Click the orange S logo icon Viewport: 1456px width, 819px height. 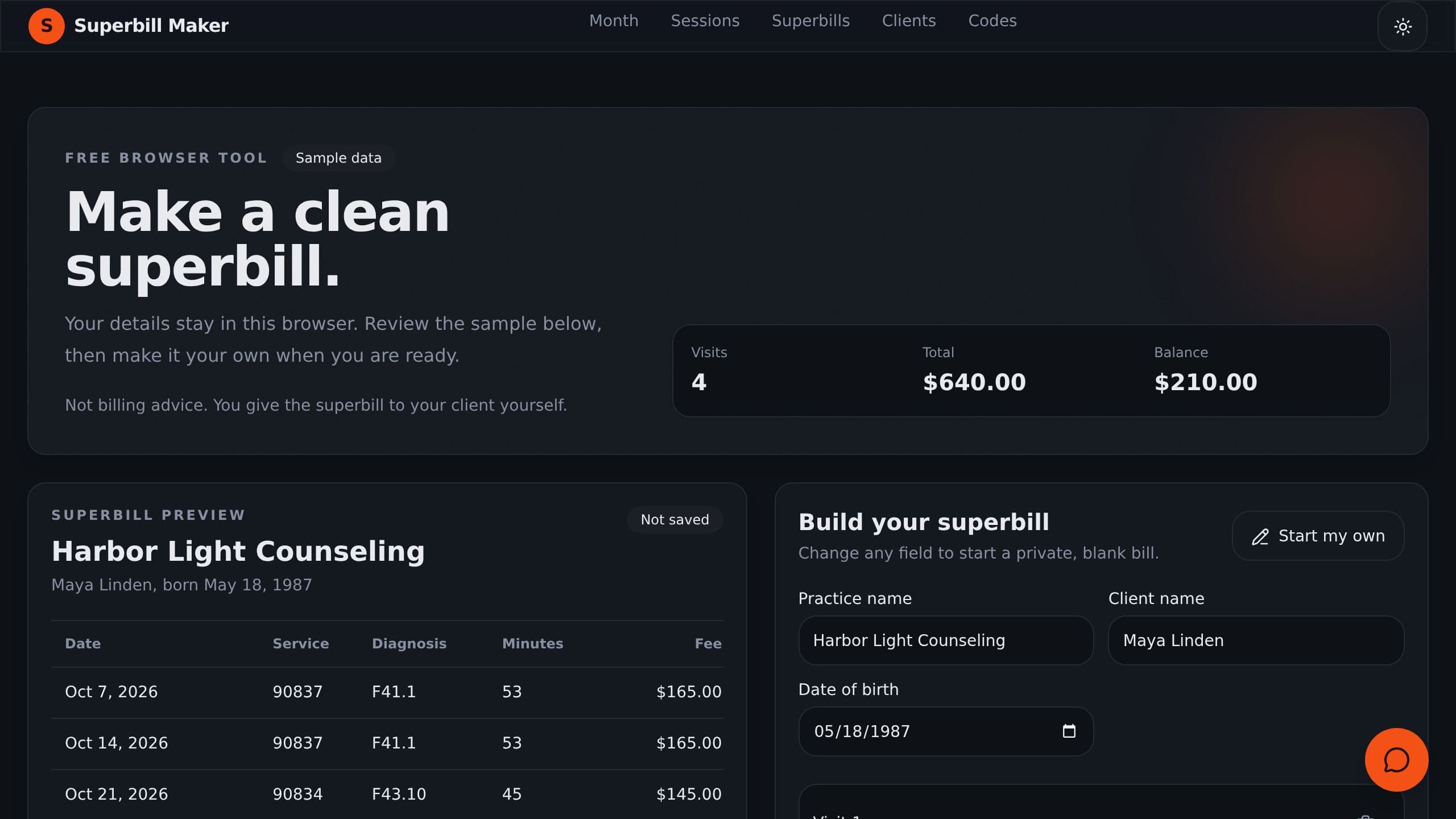point(47,26)
